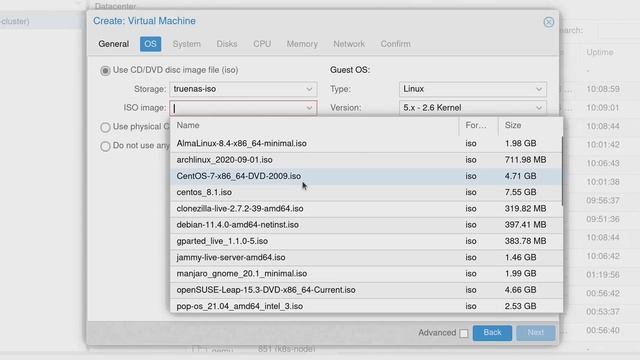The image size is (640, 360).
Task: Click the Next button
Action: coord(536,333)
